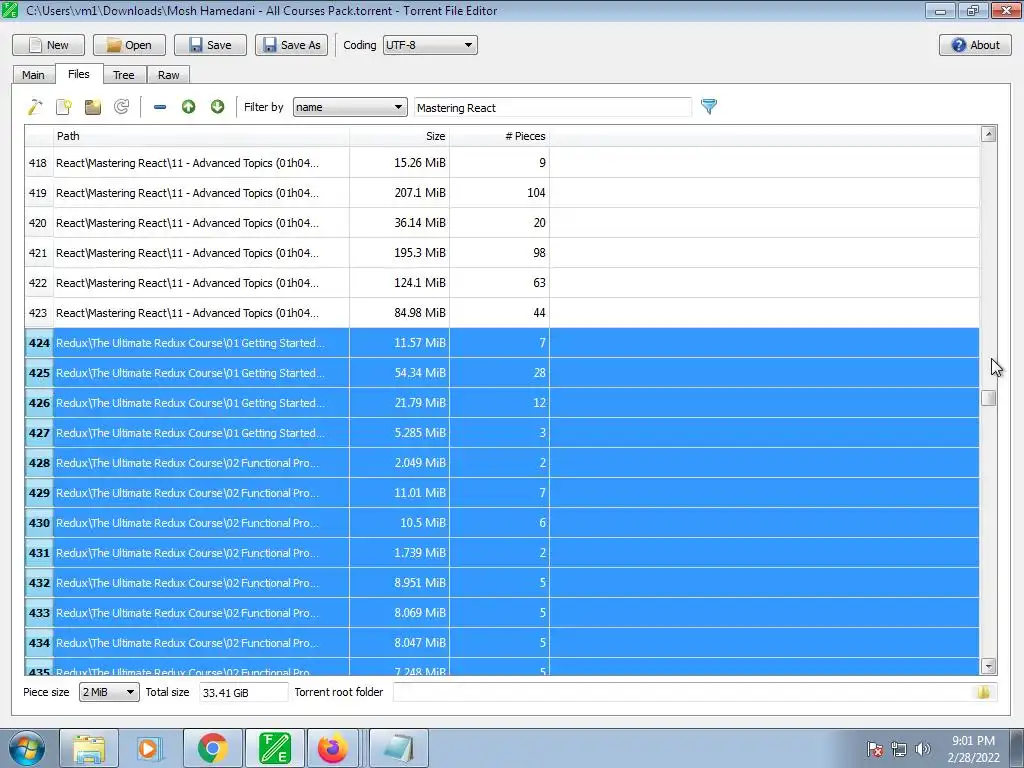Move selected files up with green arrow

189,106
